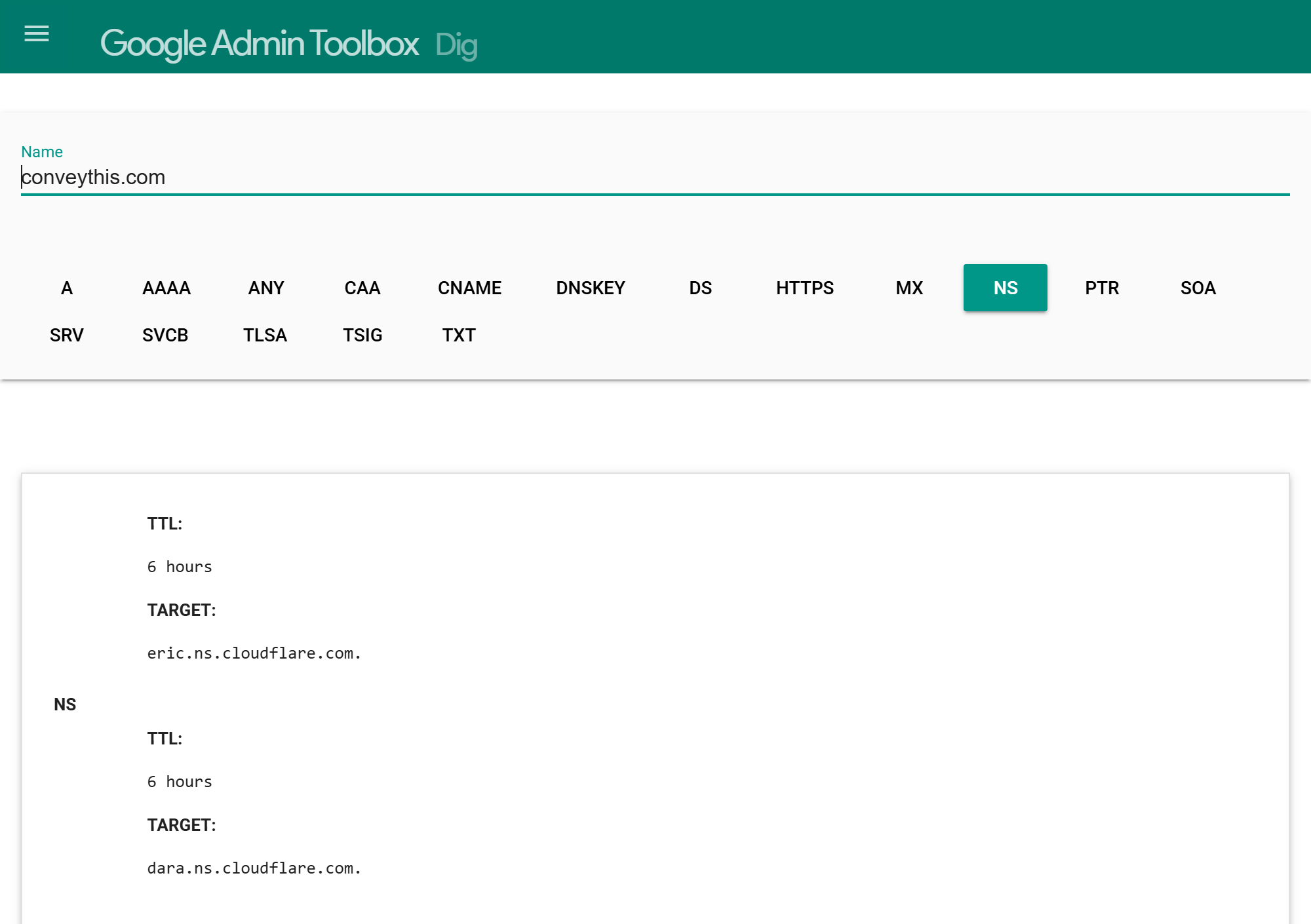
Task: Select the ANY record type
Action: (x=266, y=288)
